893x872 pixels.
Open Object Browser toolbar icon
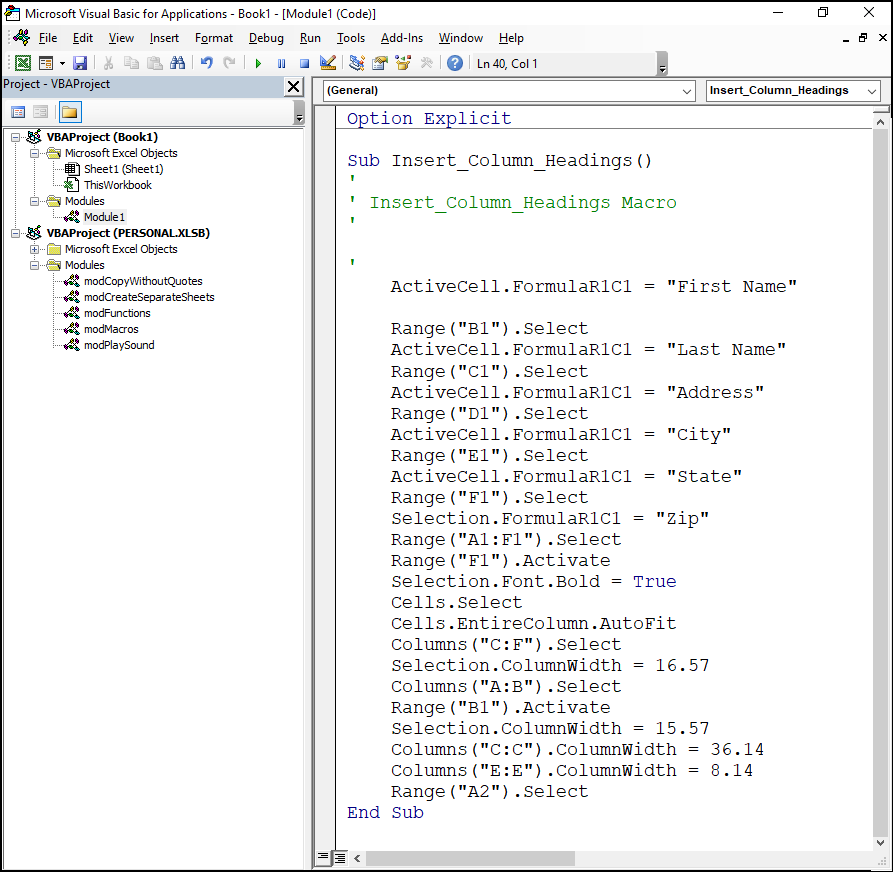(x=403, y=63)
